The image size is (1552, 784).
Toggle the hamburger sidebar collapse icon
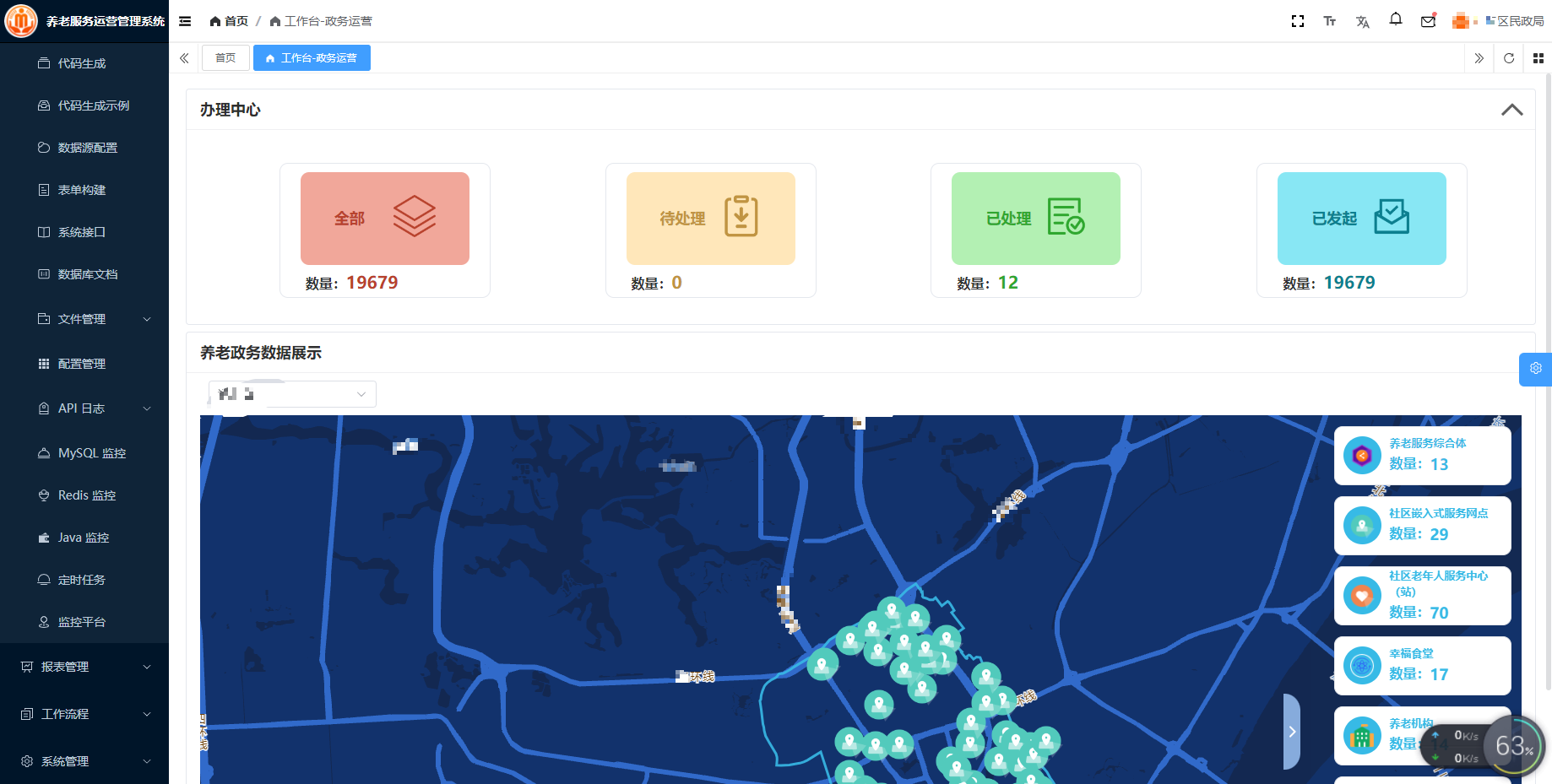point(185,21)
